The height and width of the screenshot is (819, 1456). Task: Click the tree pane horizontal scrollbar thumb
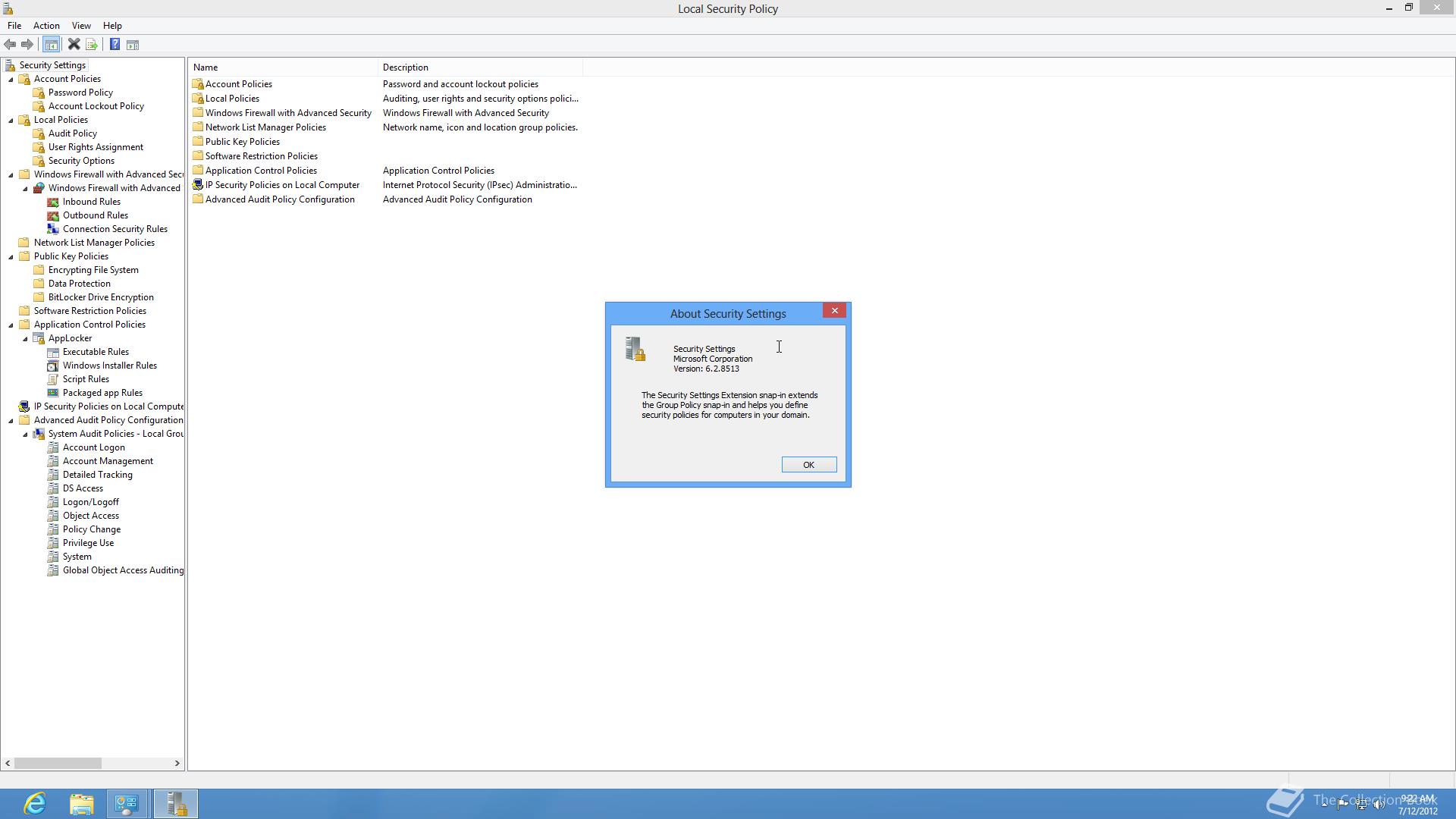pyautogui.click(x=58, y=763)
